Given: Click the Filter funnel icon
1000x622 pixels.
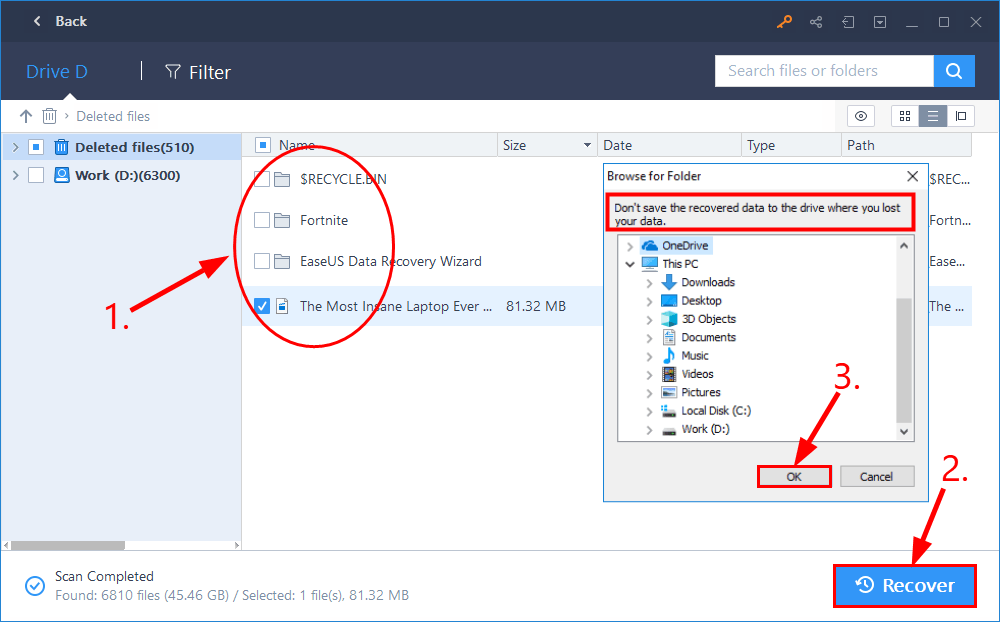Looking at the screenshot, I should tap(173, 71).
